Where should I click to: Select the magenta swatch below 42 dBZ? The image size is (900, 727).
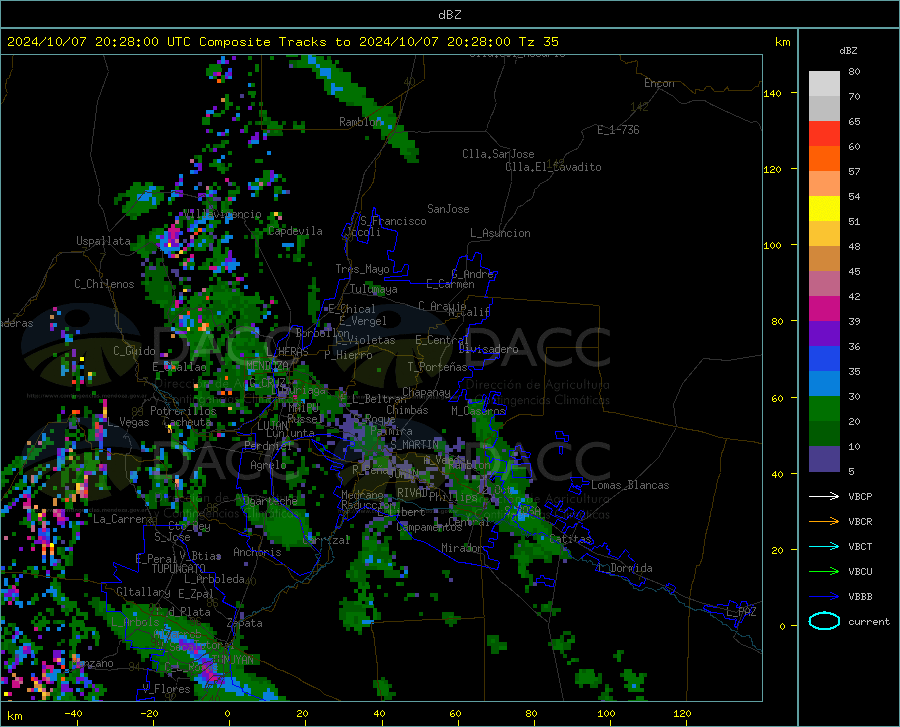[x=824, y=309]
